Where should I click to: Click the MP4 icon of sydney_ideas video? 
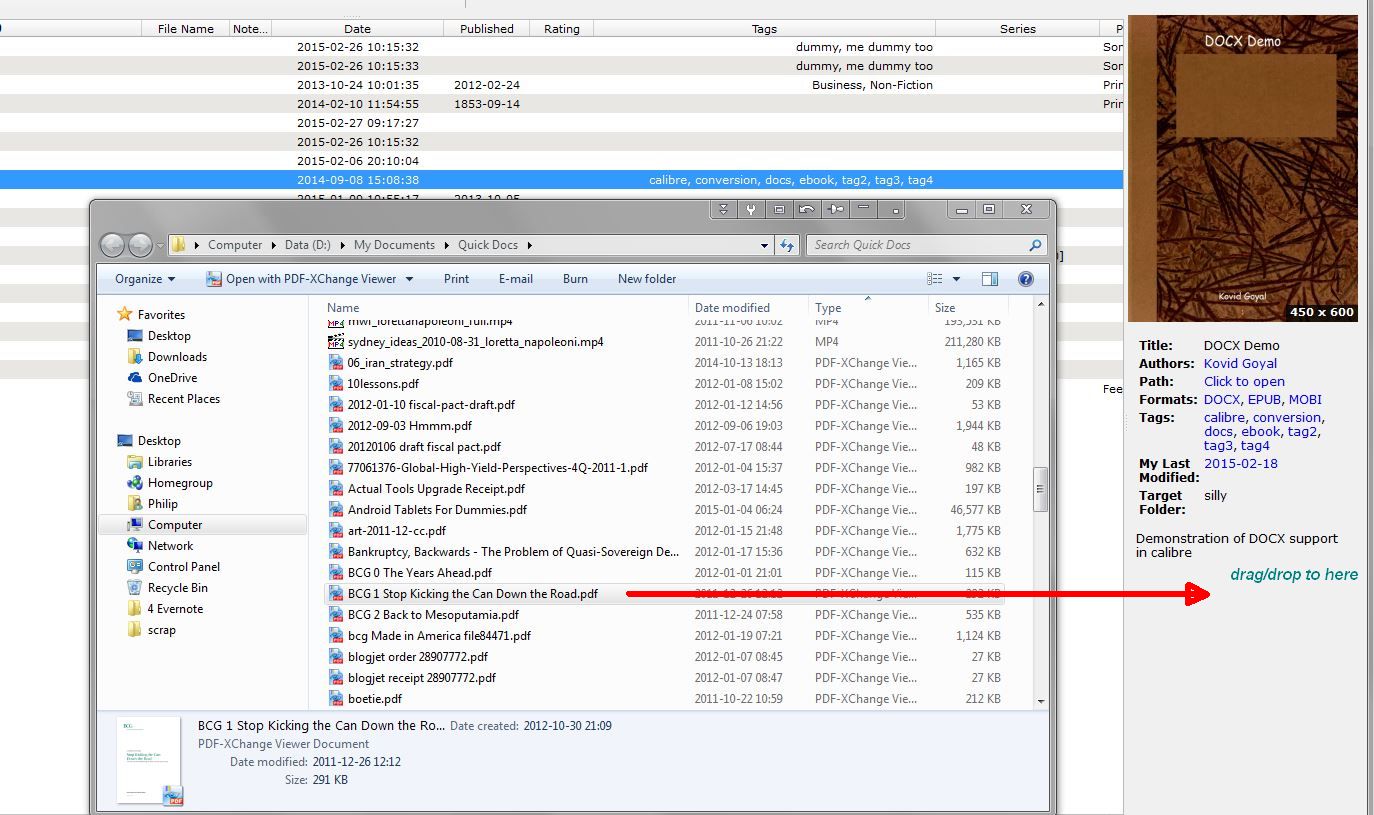pos(336,342)
